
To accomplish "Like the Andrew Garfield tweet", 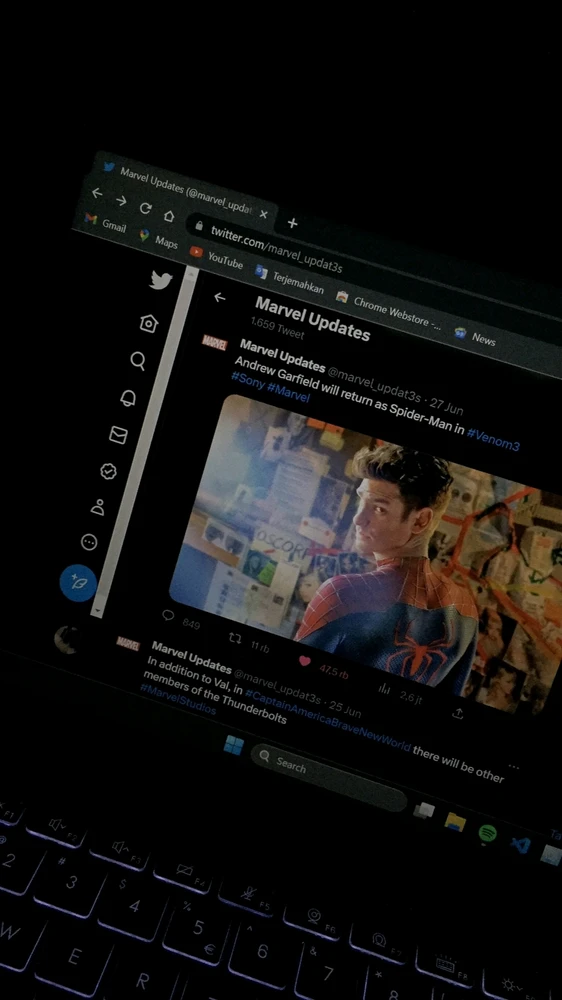I will [x=305, y=661].
